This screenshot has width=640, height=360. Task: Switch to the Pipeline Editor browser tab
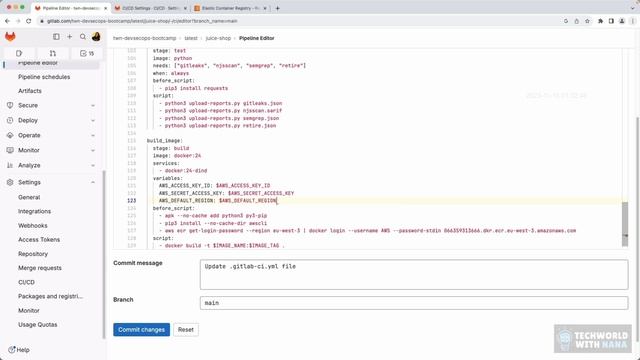71,8
